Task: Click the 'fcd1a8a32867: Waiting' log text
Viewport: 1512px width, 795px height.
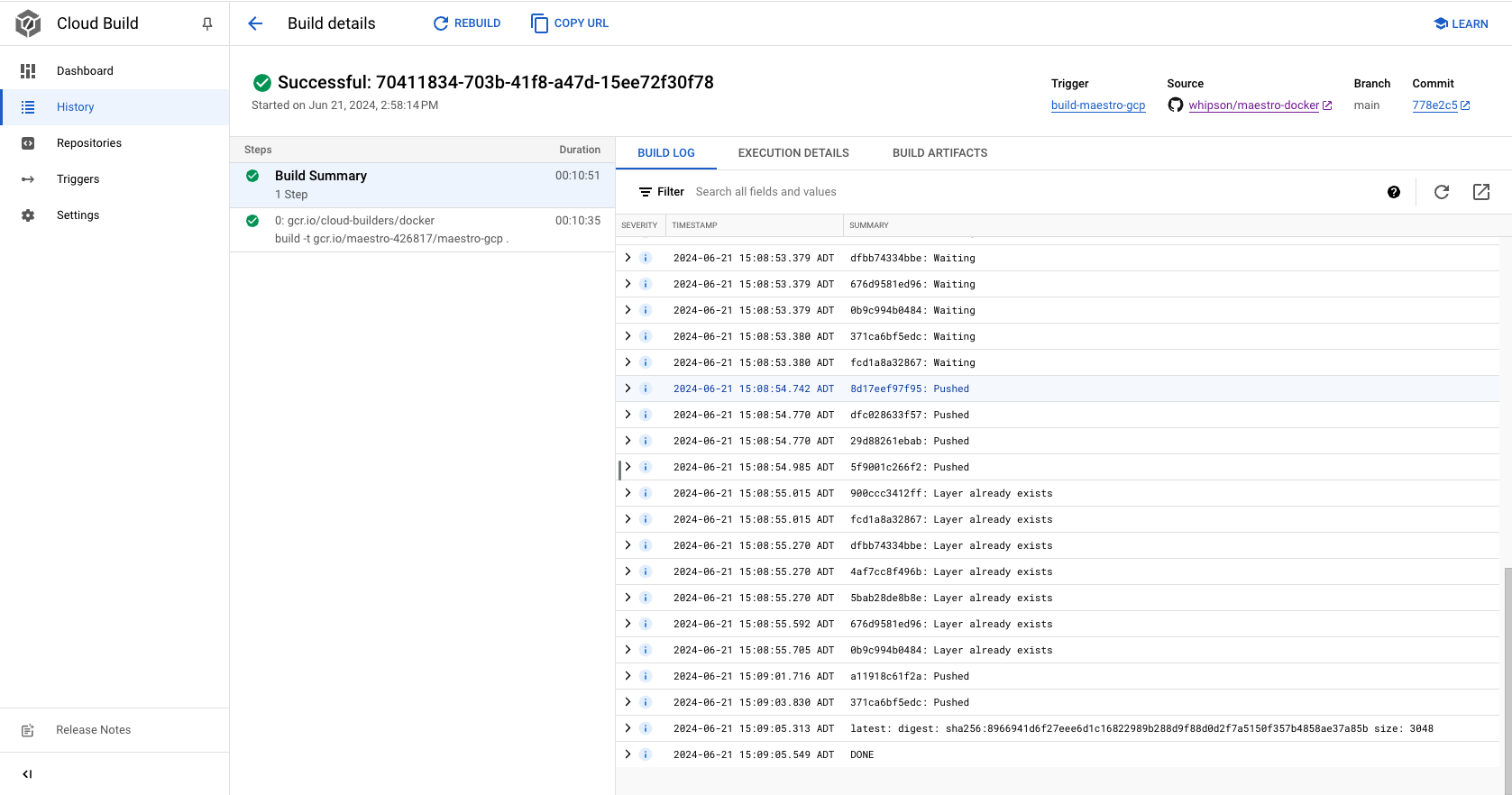Action: coord(912,362)
